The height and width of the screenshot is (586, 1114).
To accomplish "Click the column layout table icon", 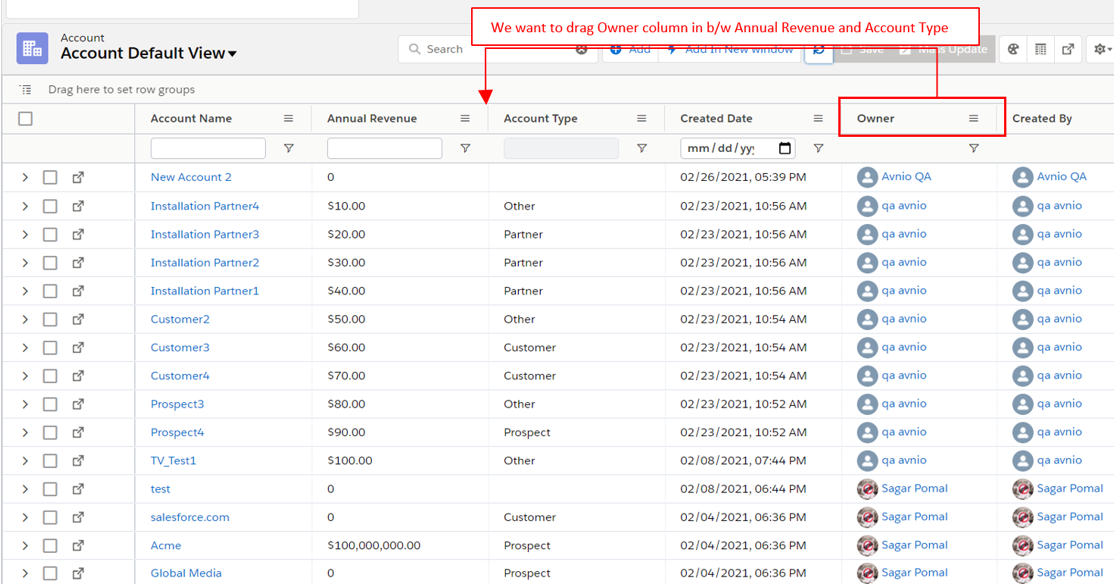I will point(1040,49).
